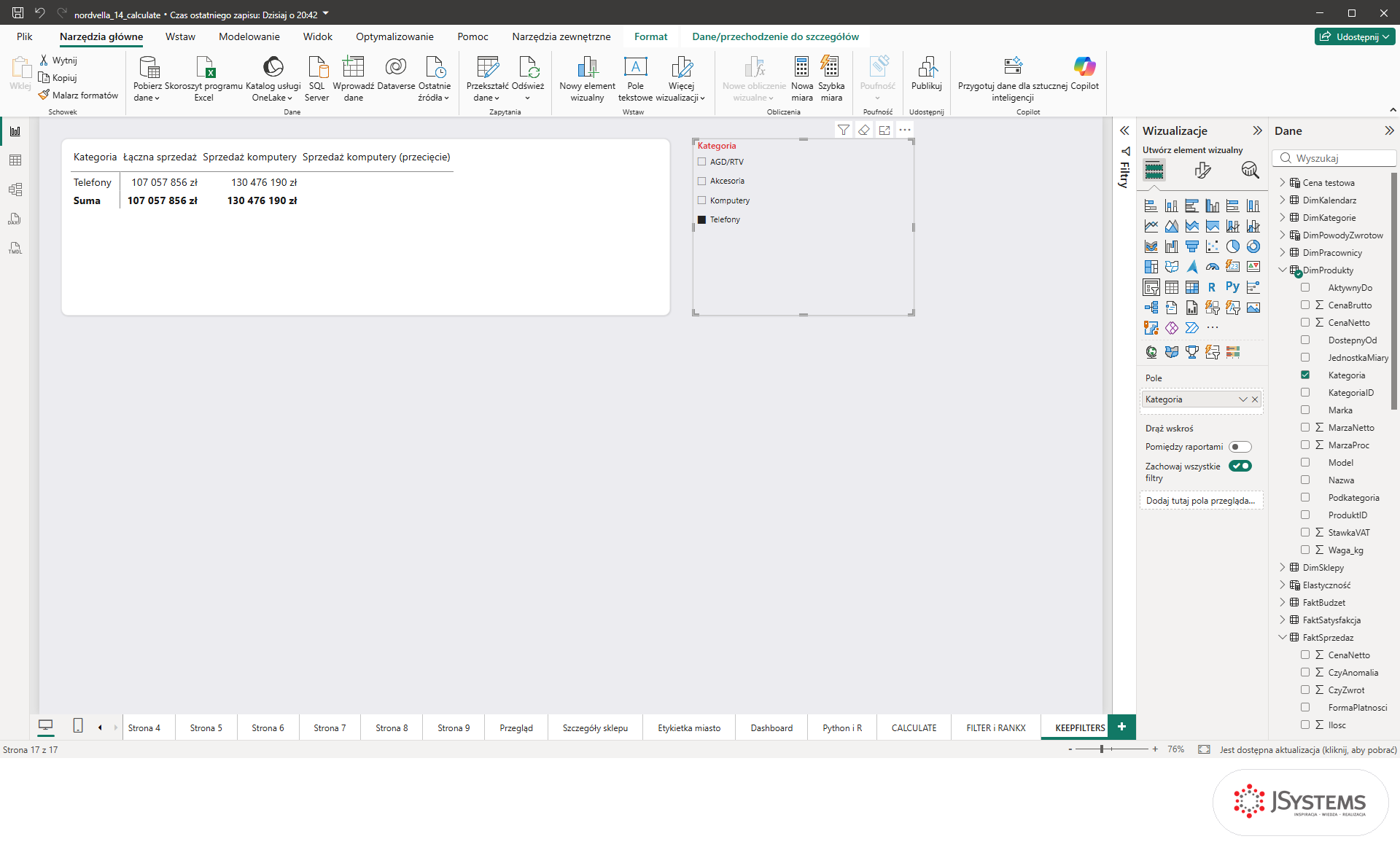1400x847 pixels.
Task: Expand the DimSklepy table
Action: [1283, 568]
